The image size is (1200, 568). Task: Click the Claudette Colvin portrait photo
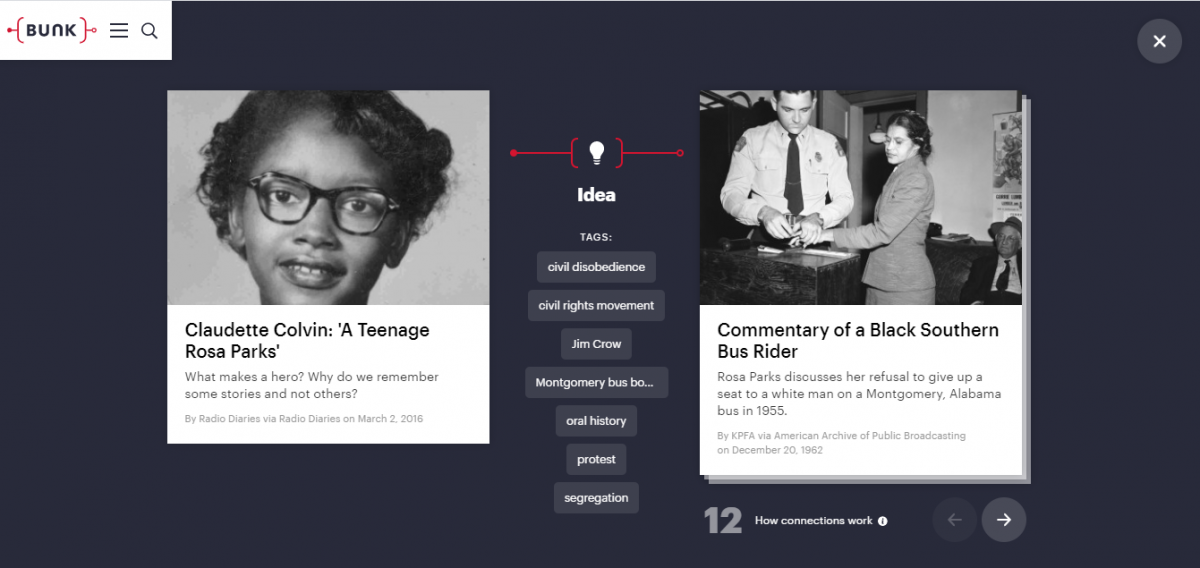[328, 198]
